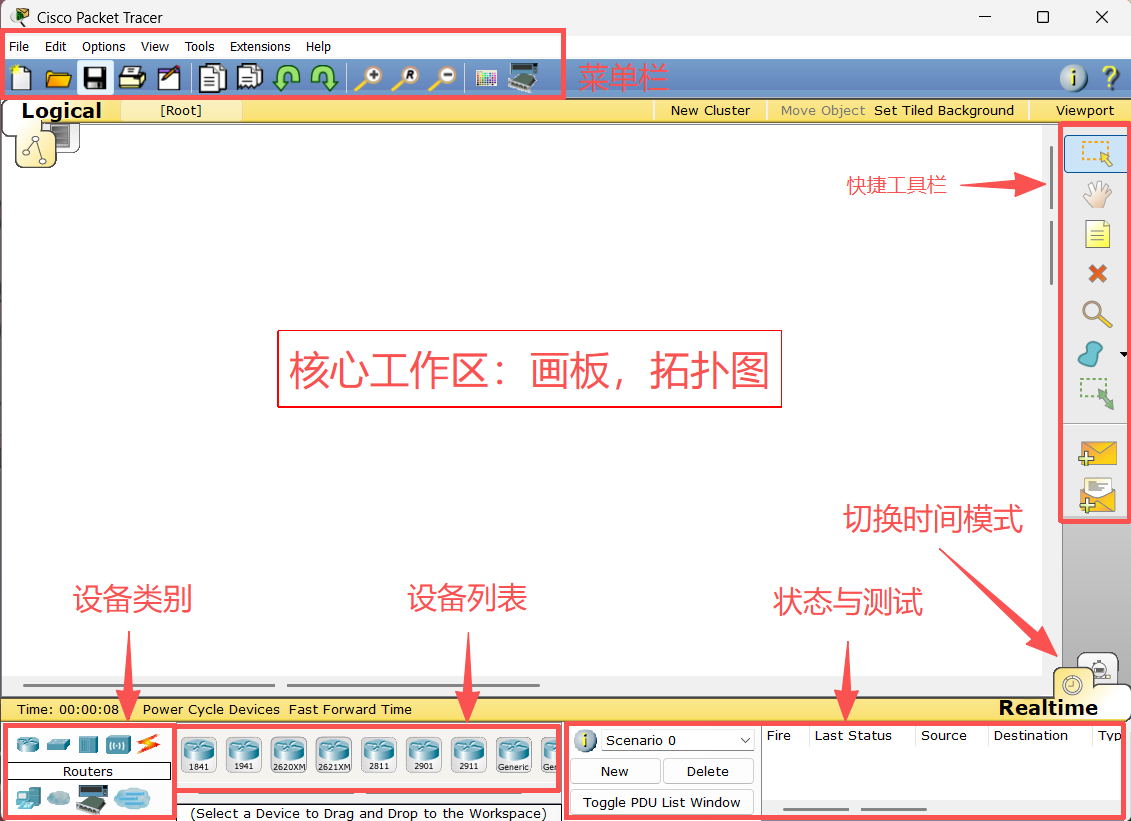Pick the red X Delete tool

(1098, 273)
